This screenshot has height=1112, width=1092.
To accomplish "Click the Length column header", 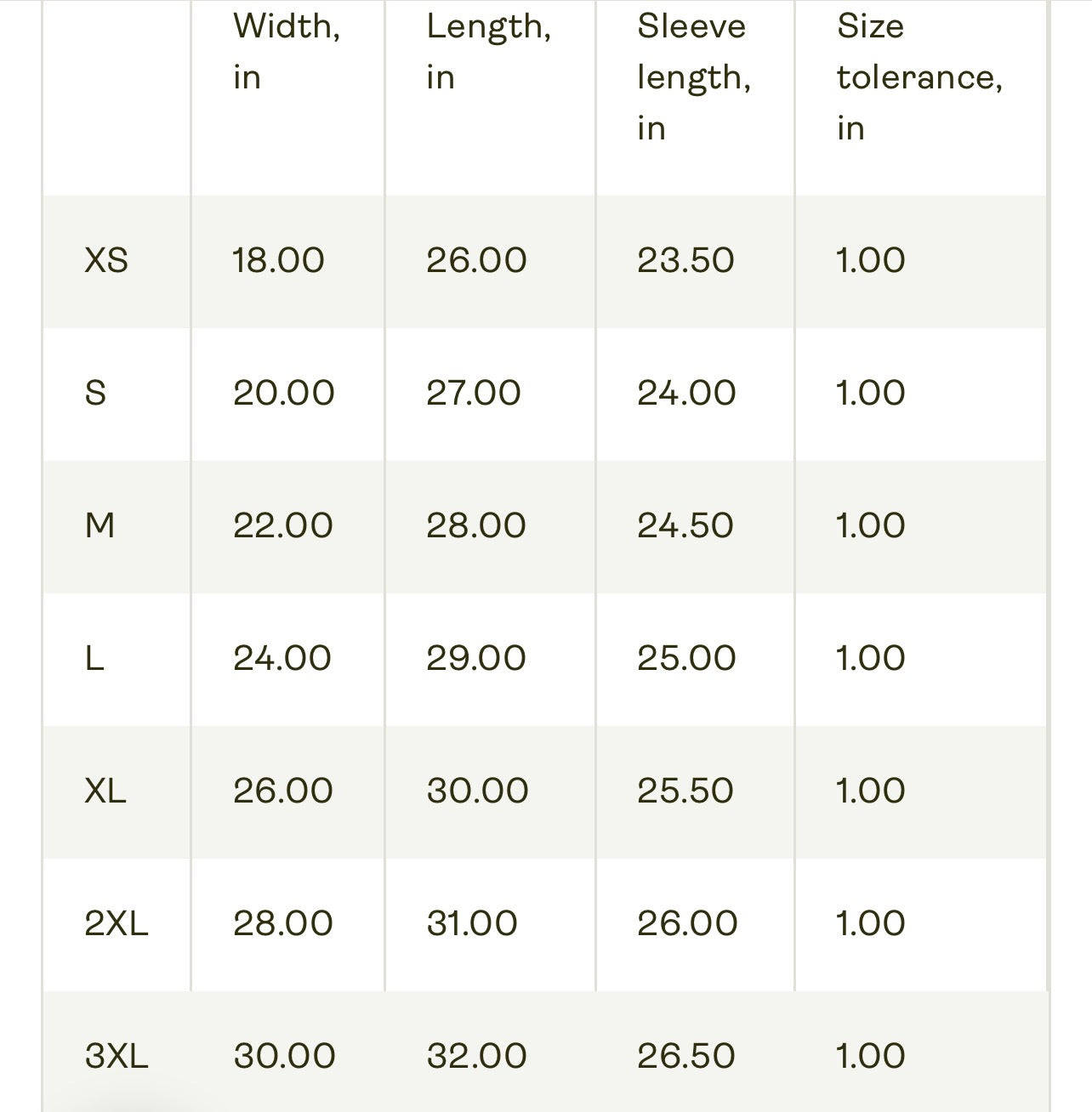I will click(x=488, y=52).
